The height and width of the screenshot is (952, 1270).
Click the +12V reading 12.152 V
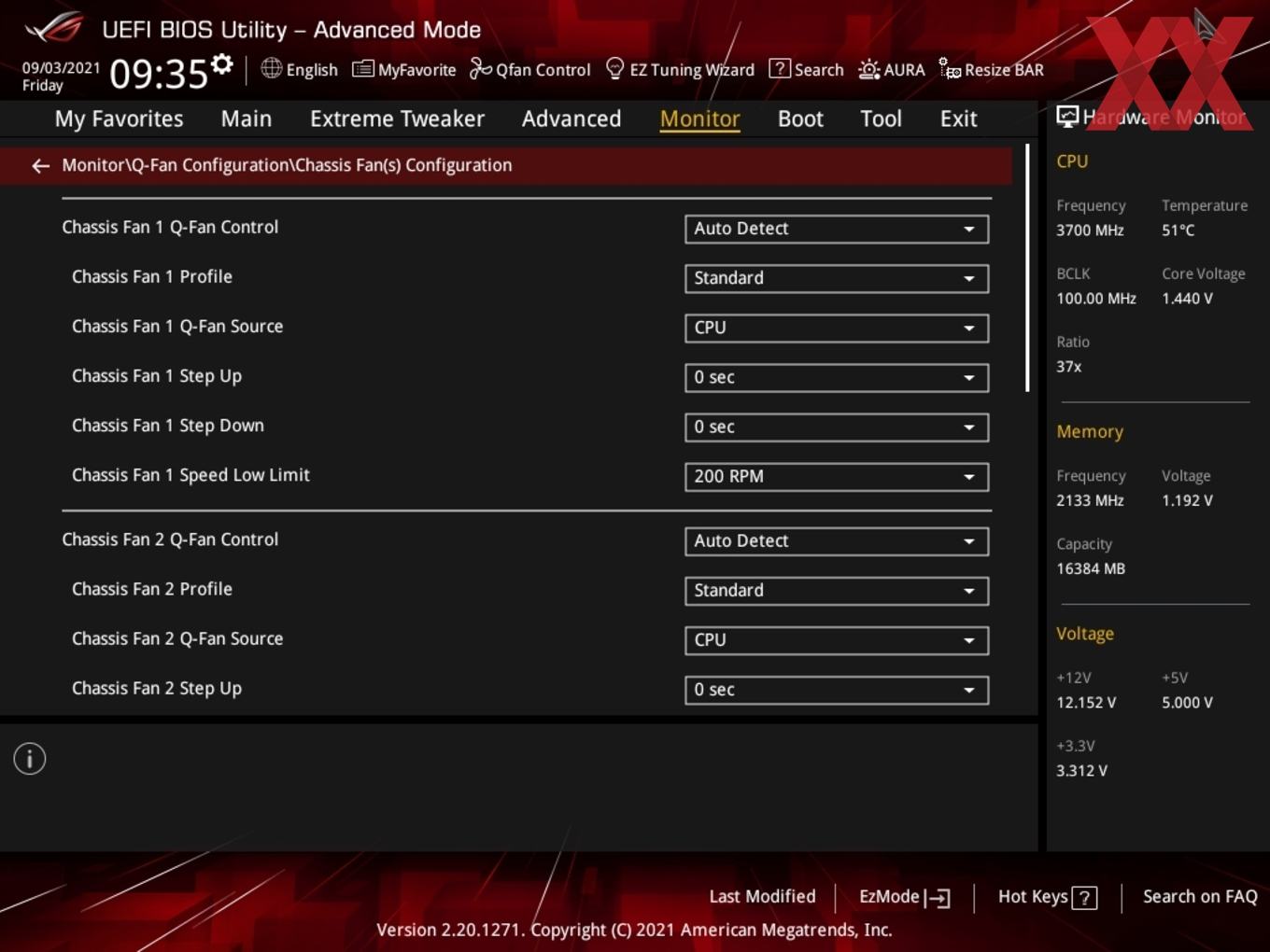[x=1086, y=702]
